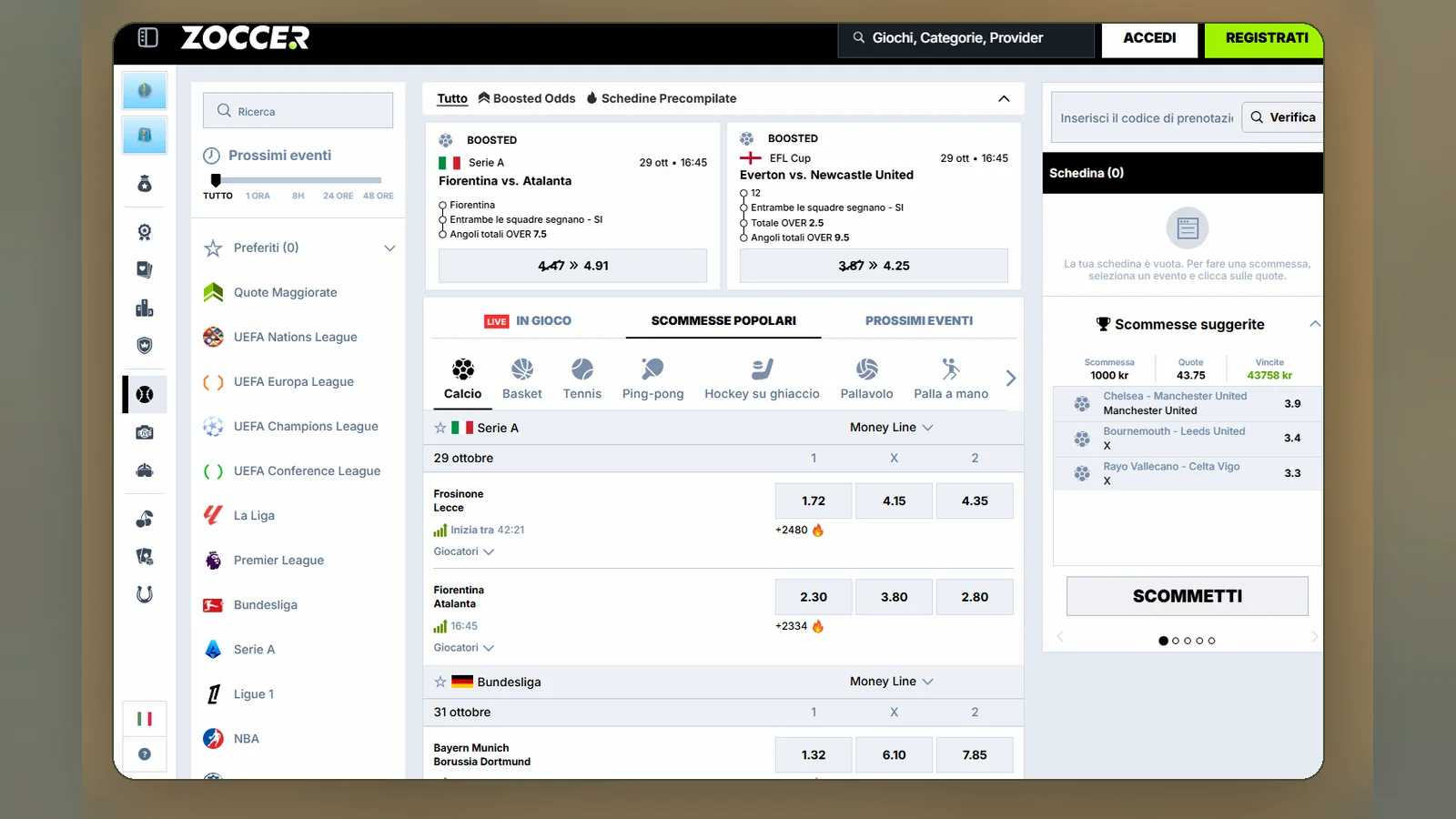
Task: Open the cherries slot icon in the left rail
Action: (x=145, y=519)
